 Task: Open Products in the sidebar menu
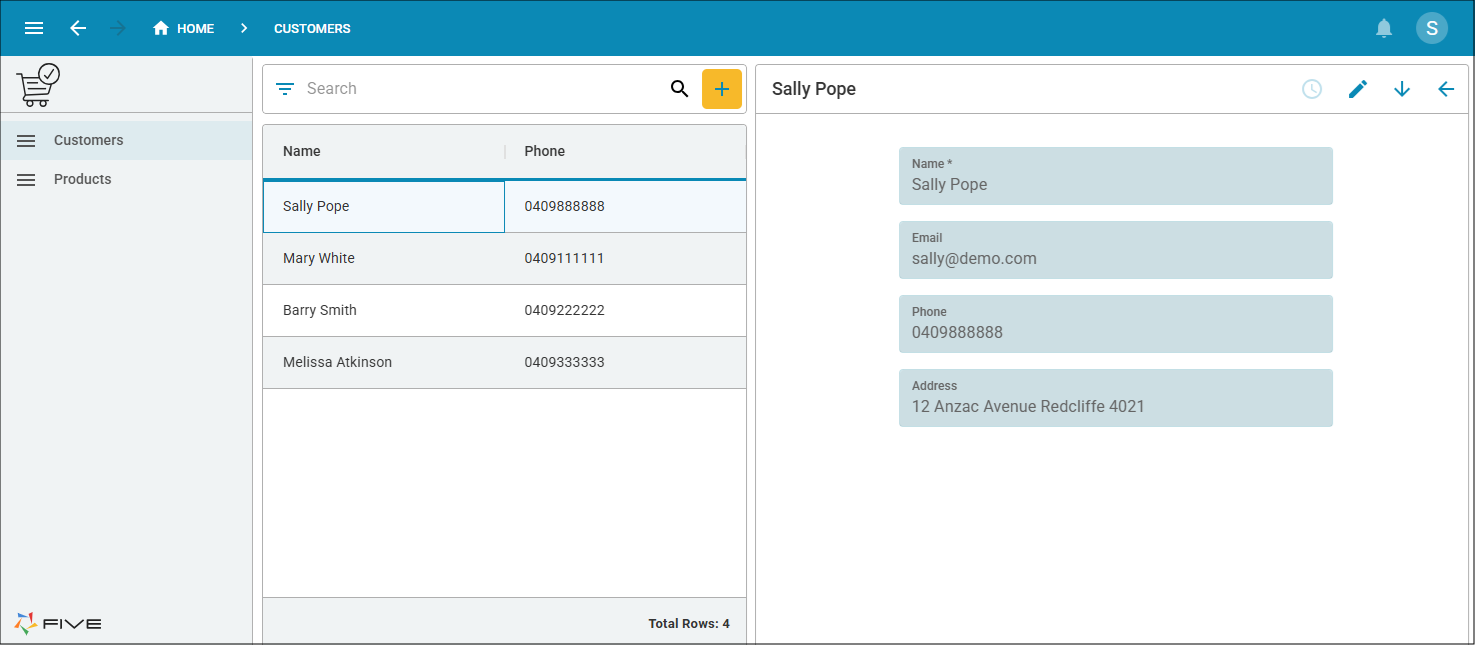point(82,179)
